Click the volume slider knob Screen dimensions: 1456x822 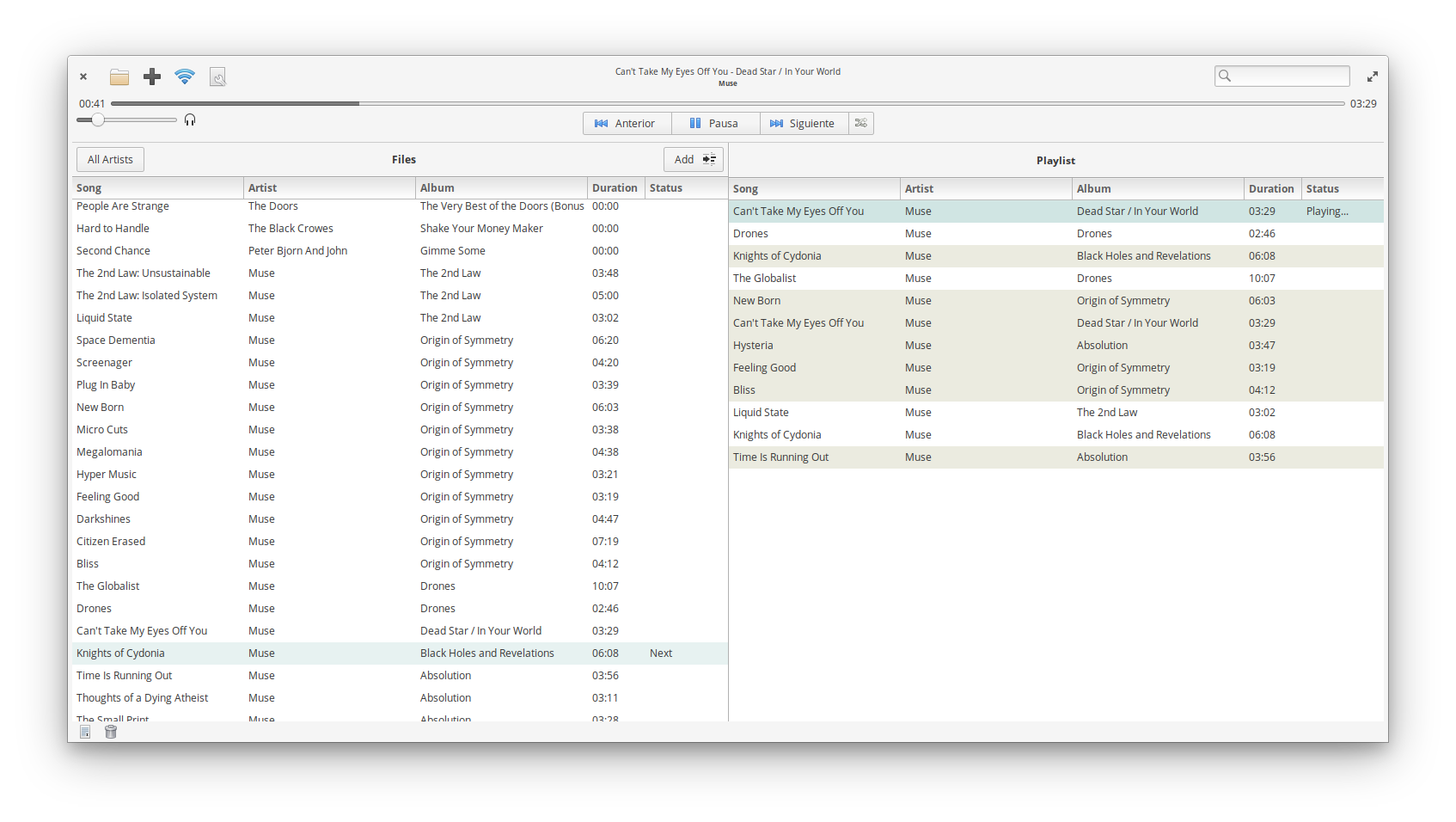pos(98,120)
